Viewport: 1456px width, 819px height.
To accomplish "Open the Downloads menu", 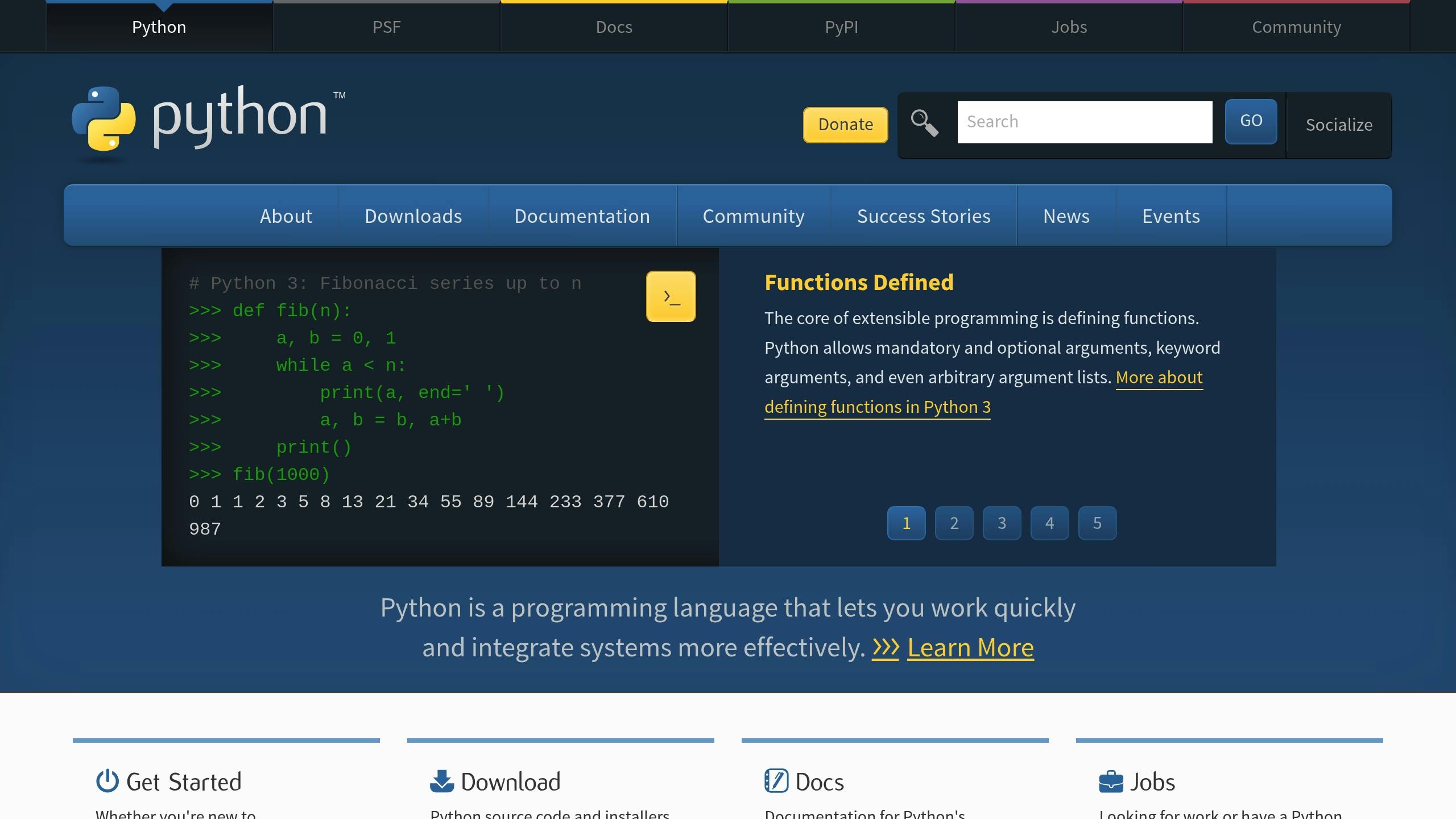I will tap(413, 216).
